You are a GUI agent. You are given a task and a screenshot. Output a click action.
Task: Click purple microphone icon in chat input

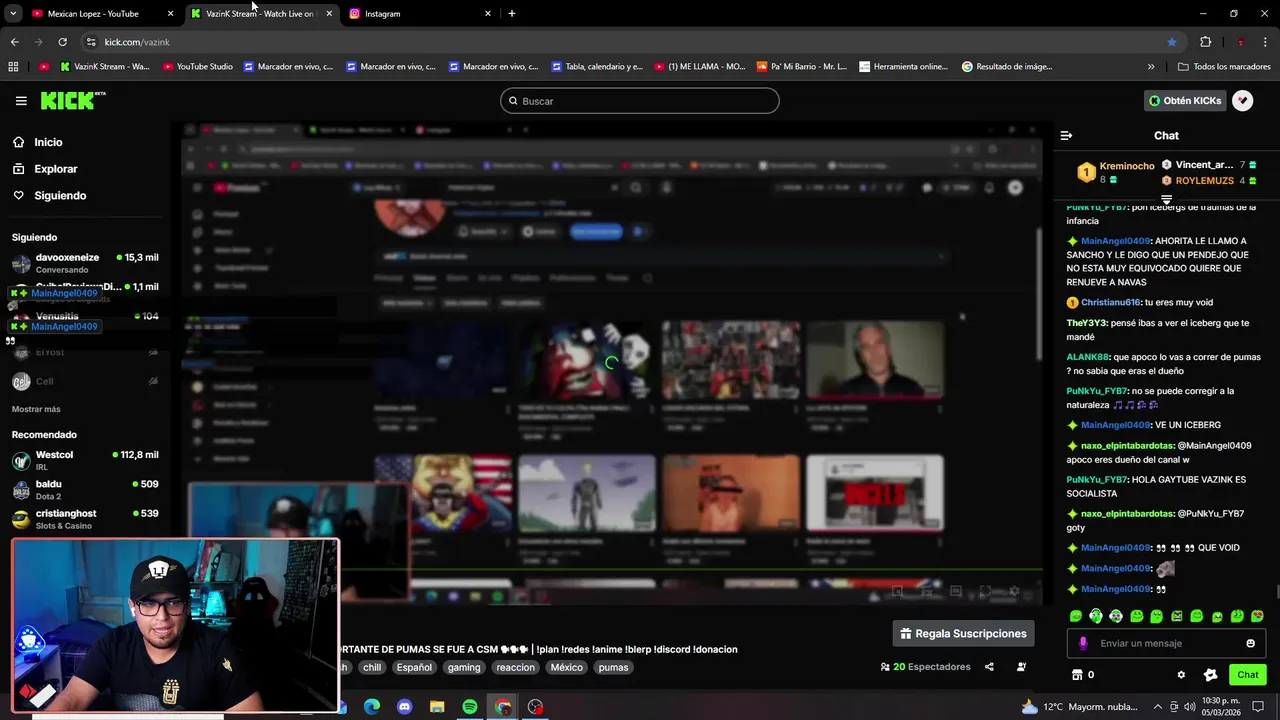click(1083, 643)
